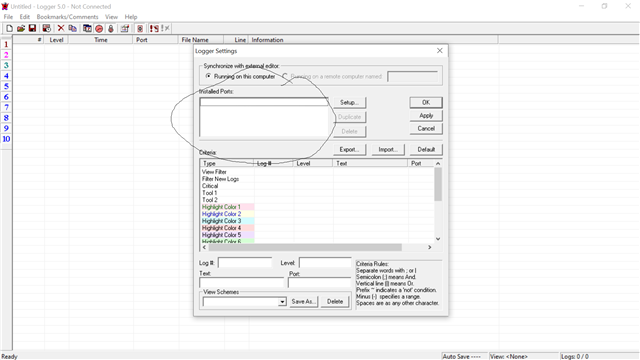
Task: Select Running on this computer radio button
Action: pos(209,76)
